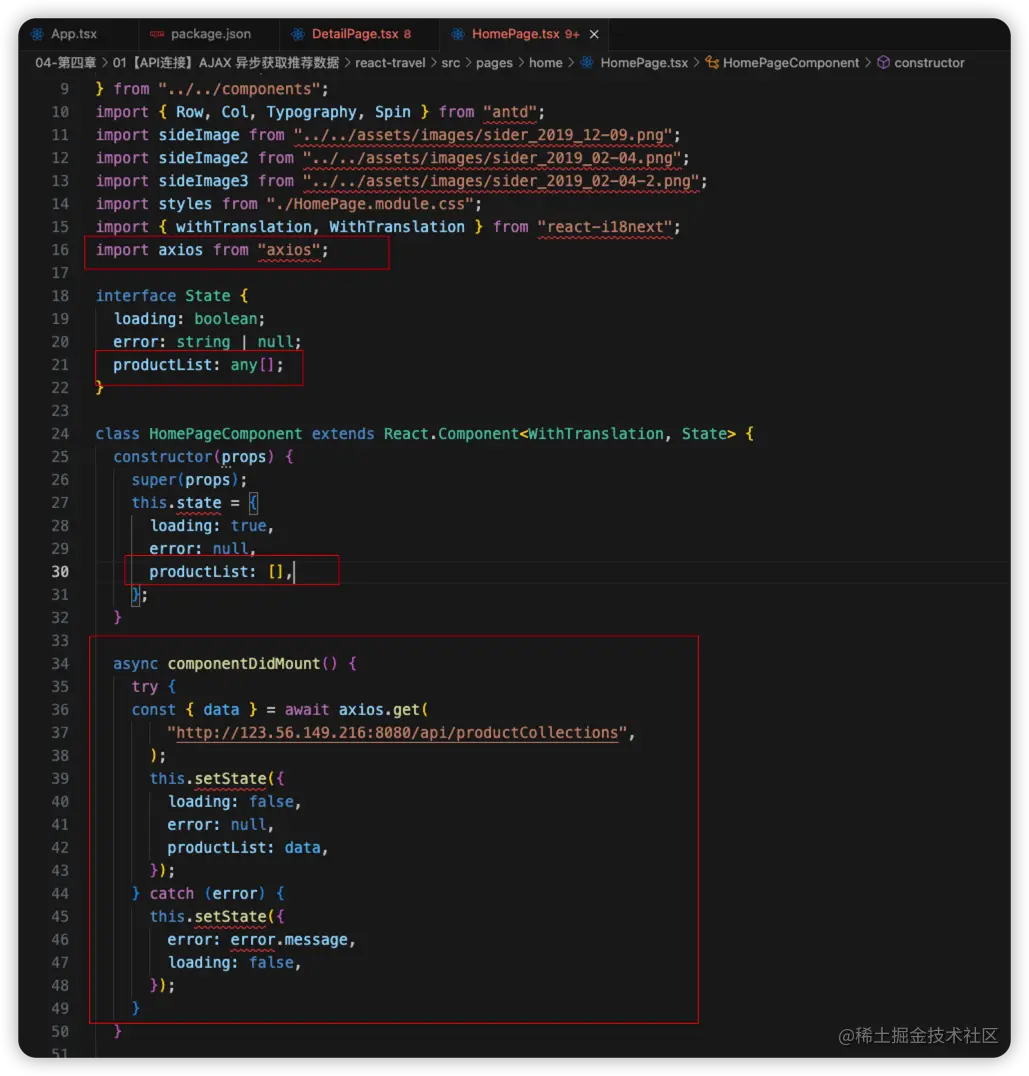Click "loading: boolean;" in State interface
The height and width of the screenshot is (1076, 1029).
(189, 318)
